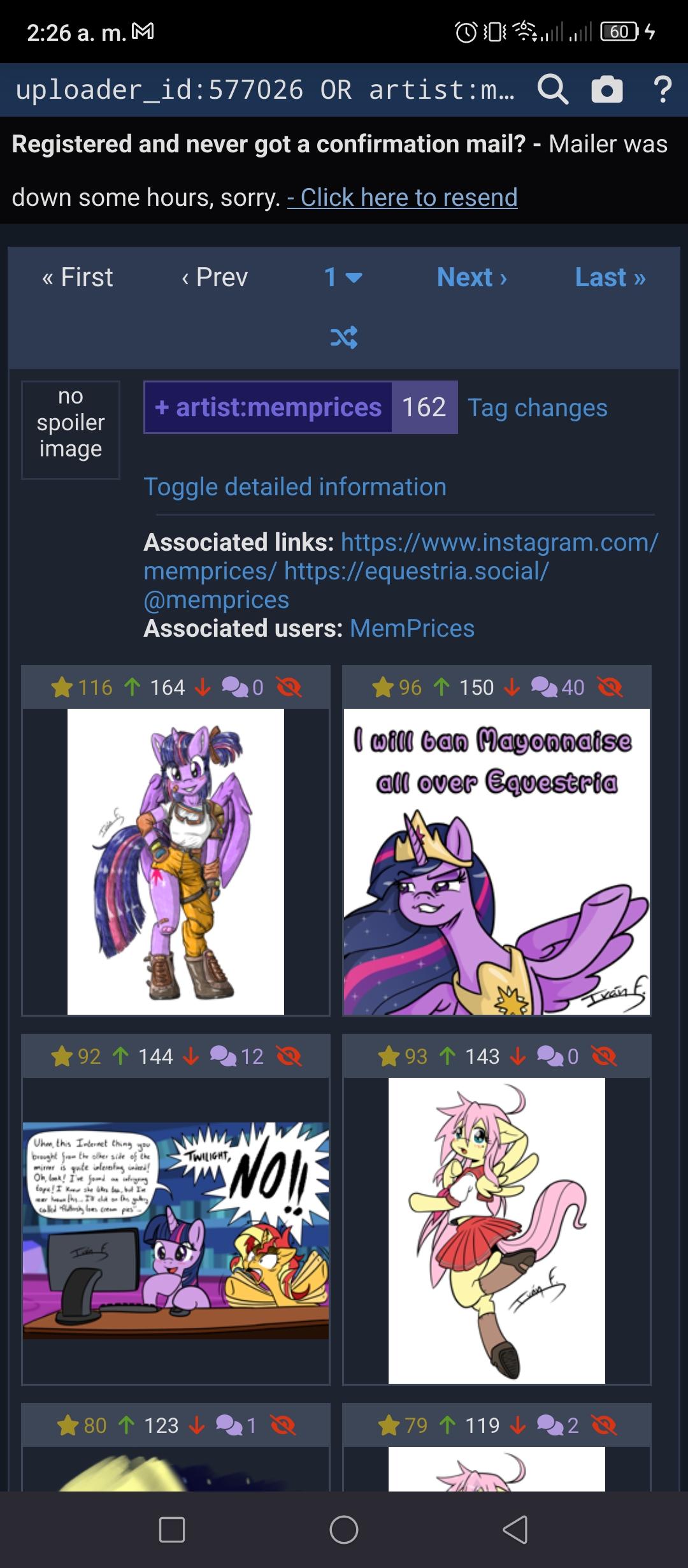Expand the plus on artist:memprices tag
This screenshot has height=1568, width=688.
click(162, 407)
